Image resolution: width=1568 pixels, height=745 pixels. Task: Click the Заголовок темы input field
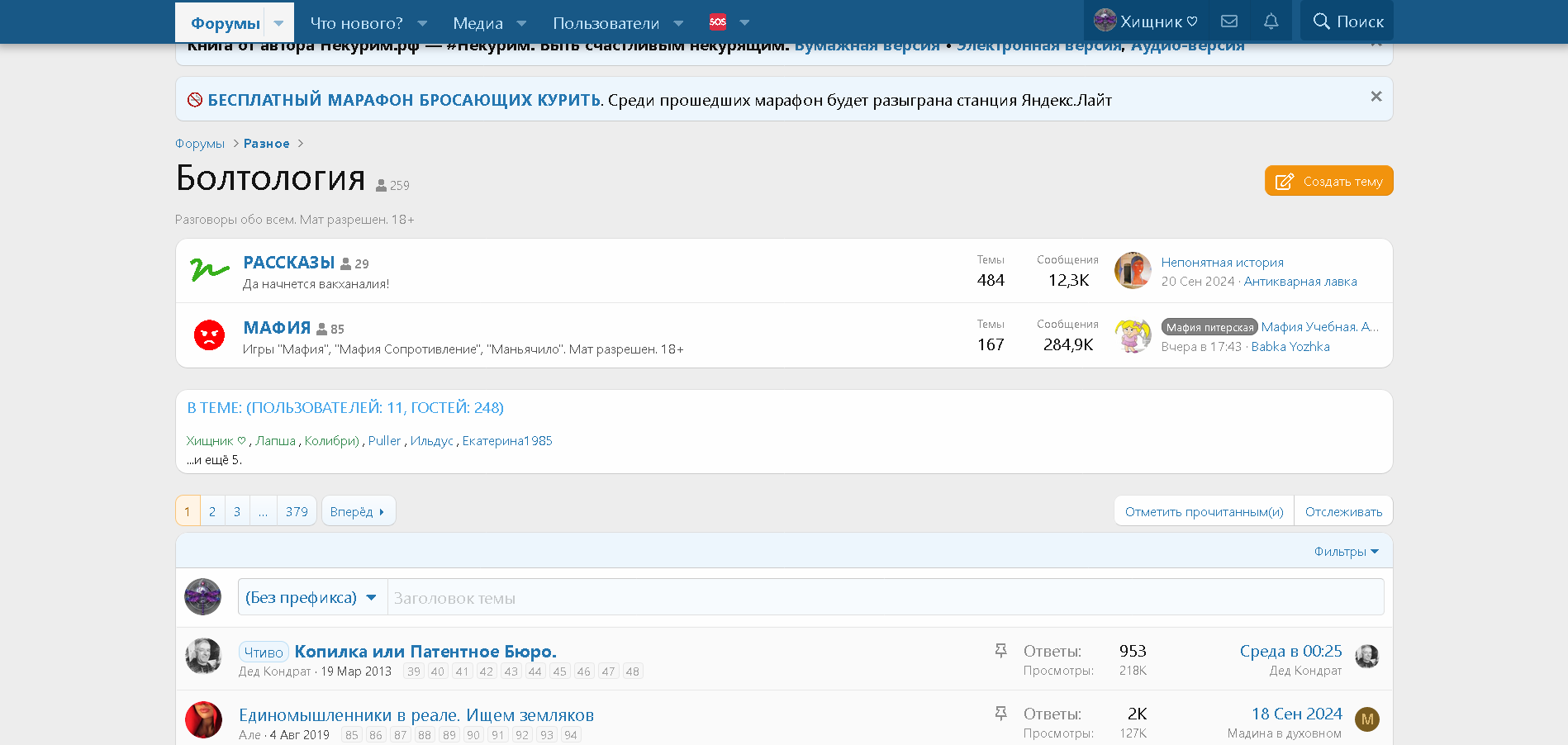pyautogui.click(x=886, y=597)
